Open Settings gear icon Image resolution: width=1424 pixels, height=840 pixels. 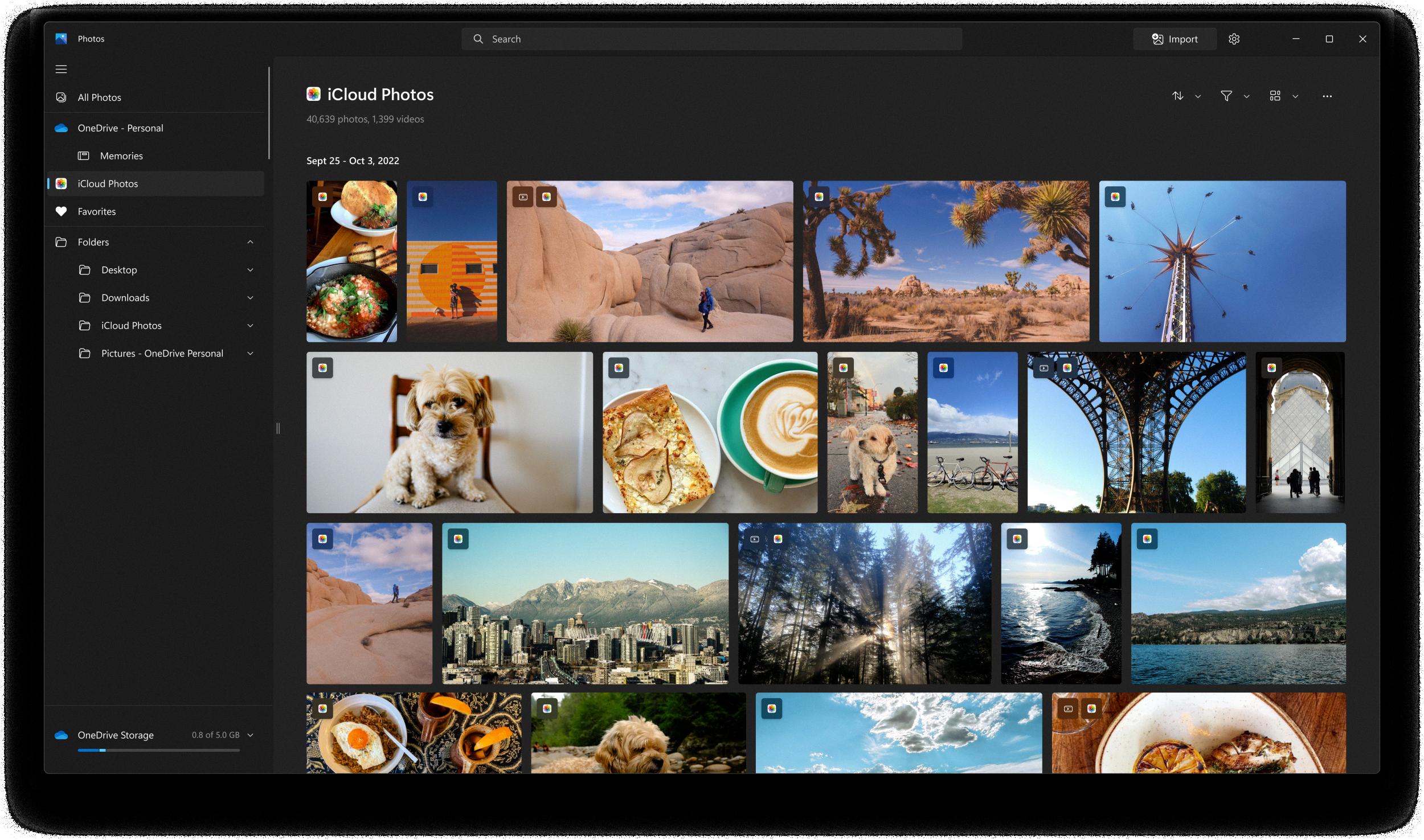click(1234, 39)
